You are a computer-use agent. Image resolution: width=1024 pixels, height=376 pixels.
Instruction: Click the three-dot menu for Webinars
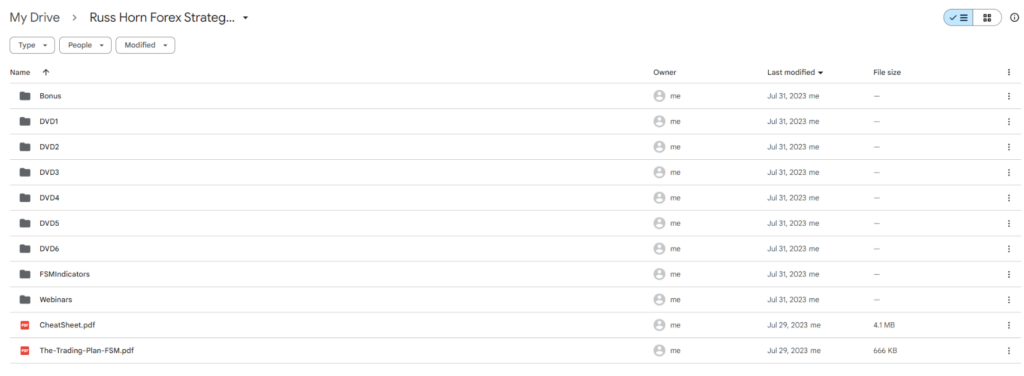point(1009,300)
